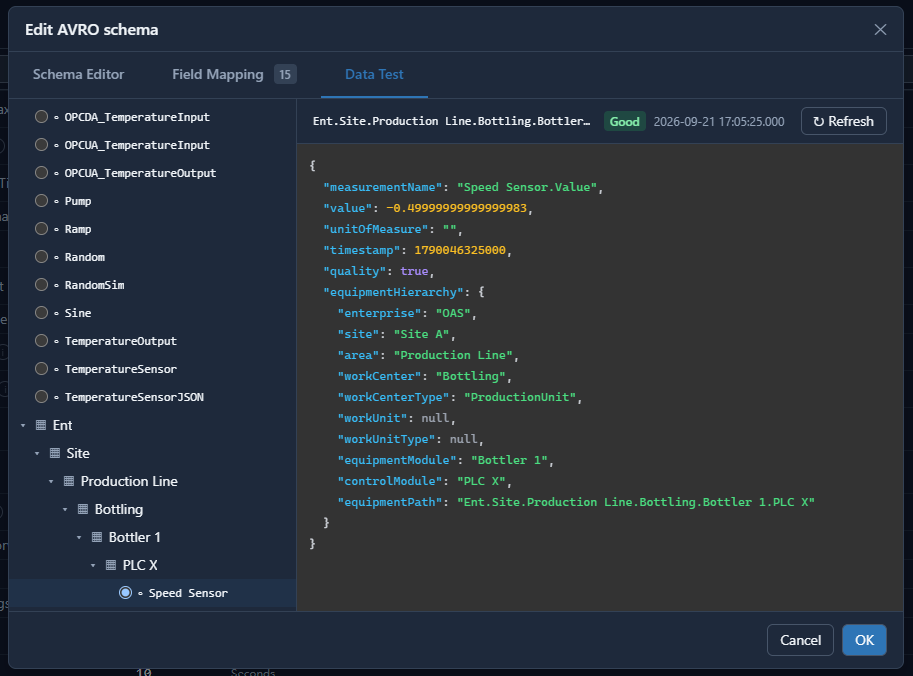Click the Ent group table icon
The height and width of the screenshot is (676, 913).
[x=41, y=425]
